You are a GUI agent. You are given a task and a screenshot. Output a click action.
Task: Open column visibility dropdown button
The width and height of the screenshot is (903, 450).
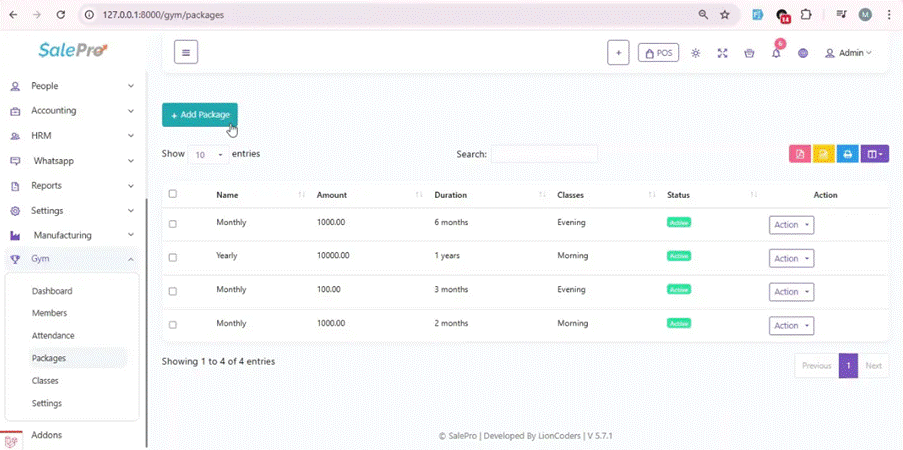[875, 154]
